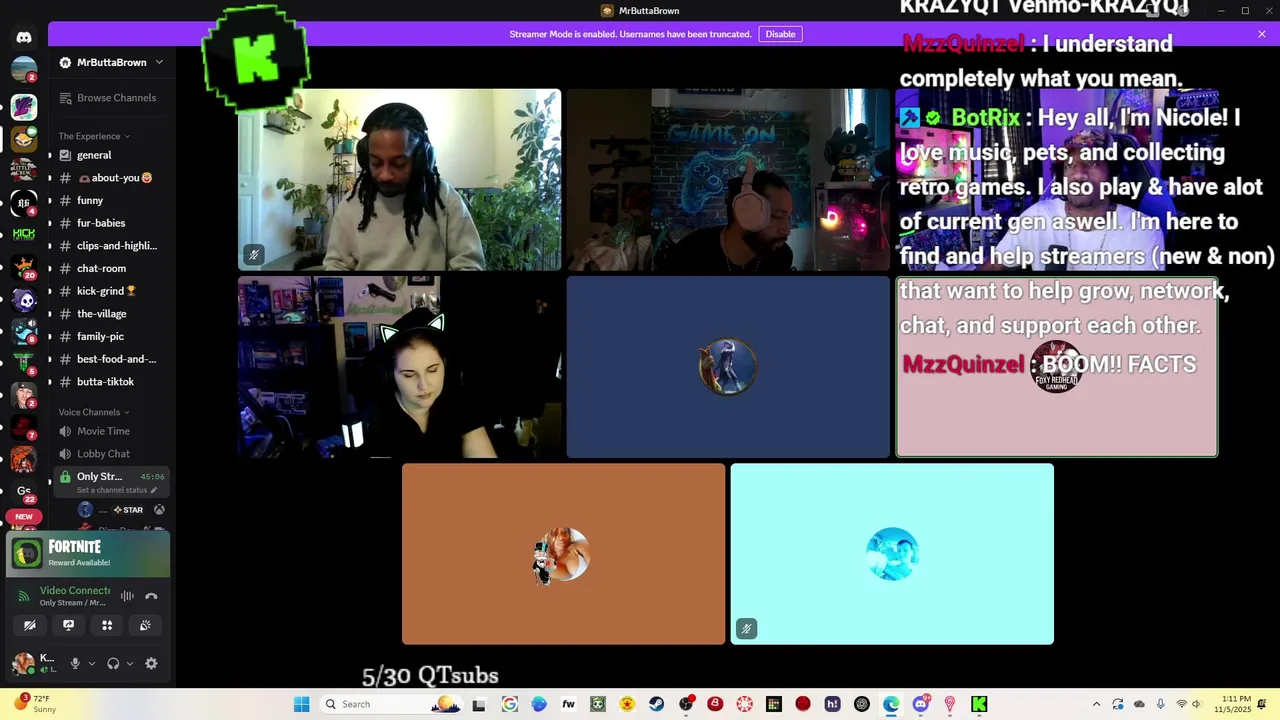Open the family-pic channel

[110, 337]
